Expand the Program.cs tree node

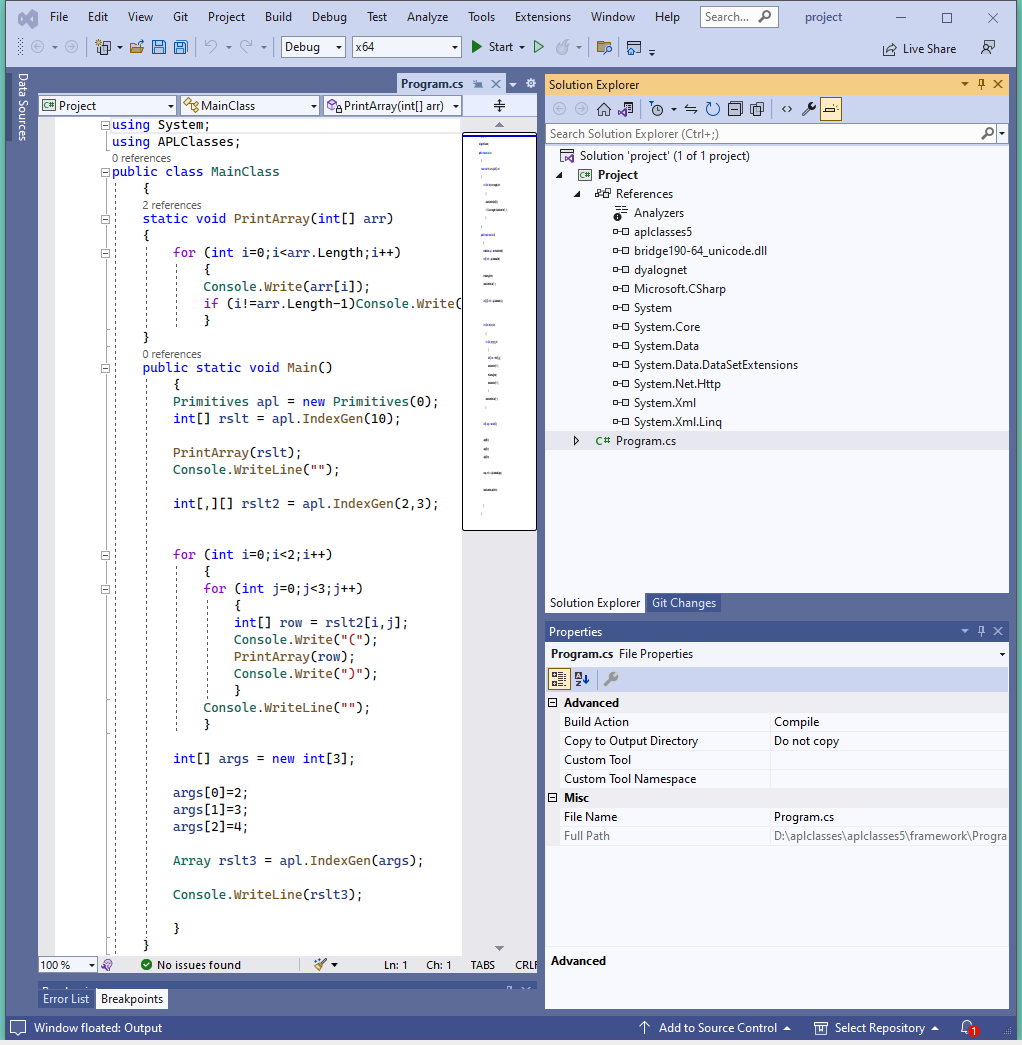coord(576,441)
